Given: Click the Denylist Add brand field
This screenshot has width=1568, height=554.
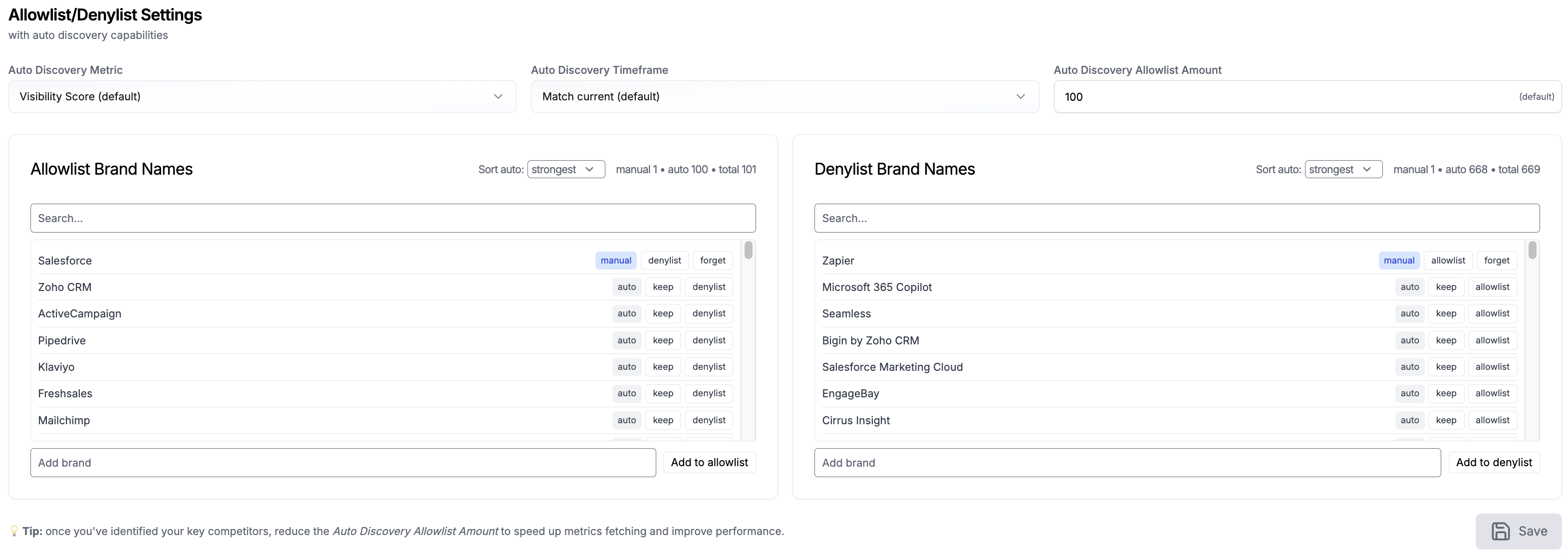Looking at the screenshot, I should point(1127,463).
